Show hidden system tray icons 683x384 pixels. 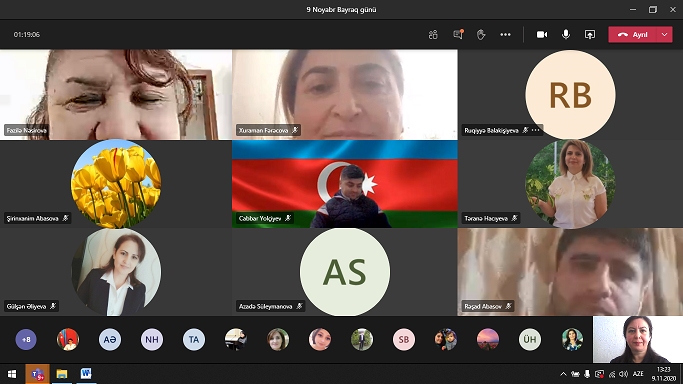[563, 374]
